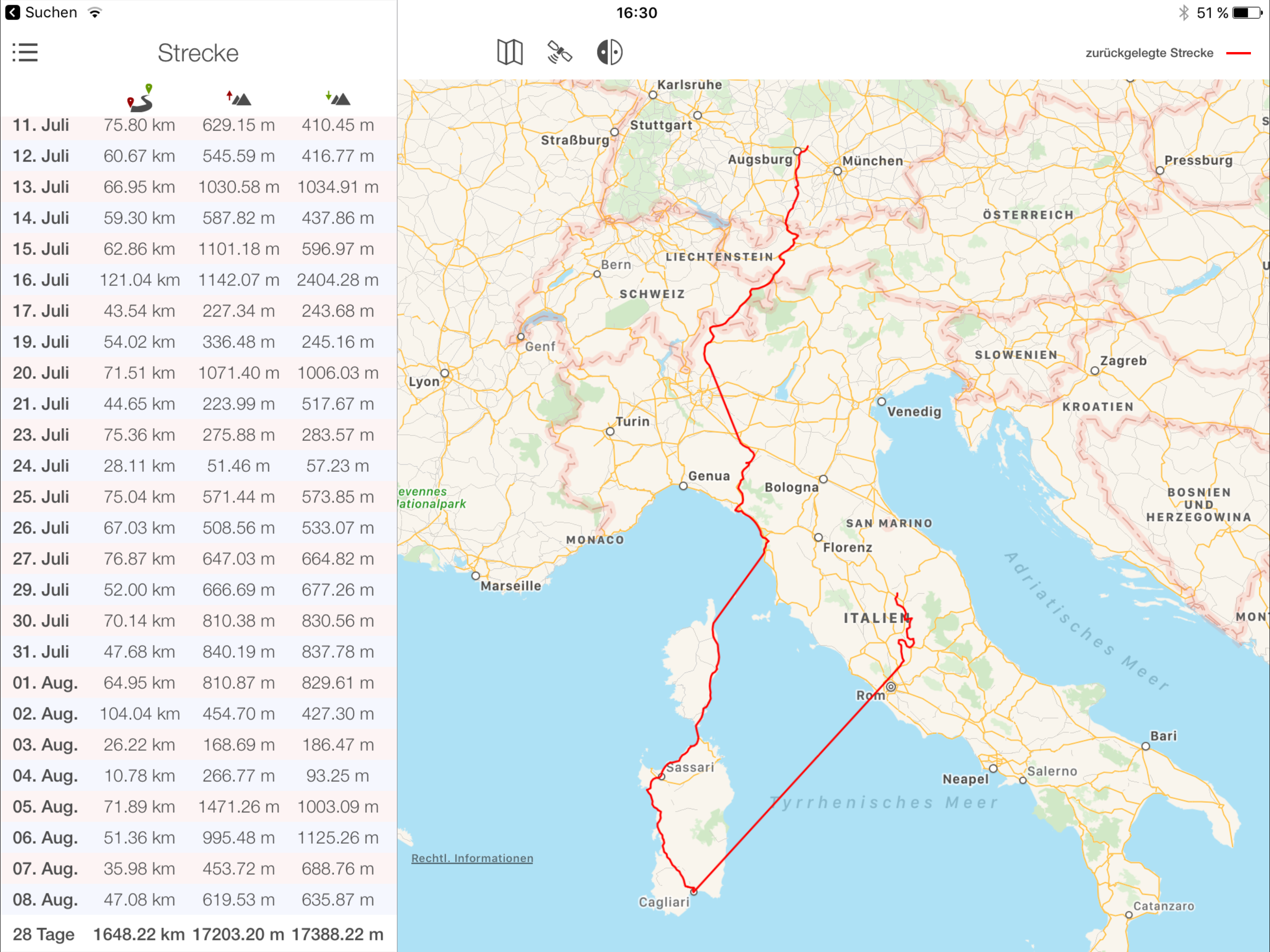Tap the distance route column icon
Image resolution: width=1270 pixels, height=952 pixels.
click(x=140, y=97)
